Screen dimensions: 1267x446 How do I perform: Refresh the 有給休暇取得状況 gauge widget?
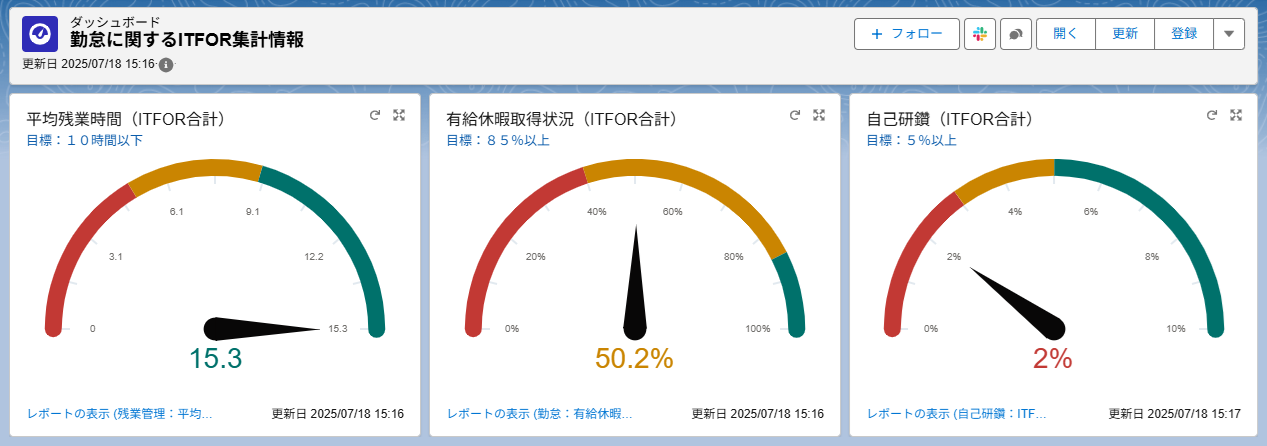[x=795, y=115]
